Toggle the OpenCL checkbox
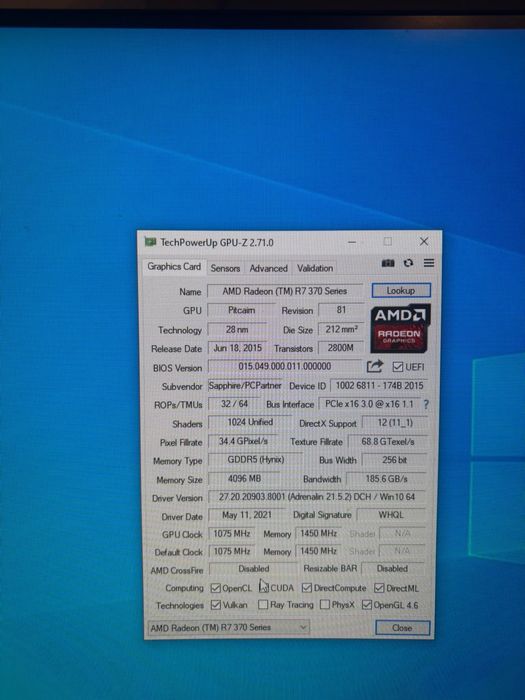525x700 pixels. 216,588
